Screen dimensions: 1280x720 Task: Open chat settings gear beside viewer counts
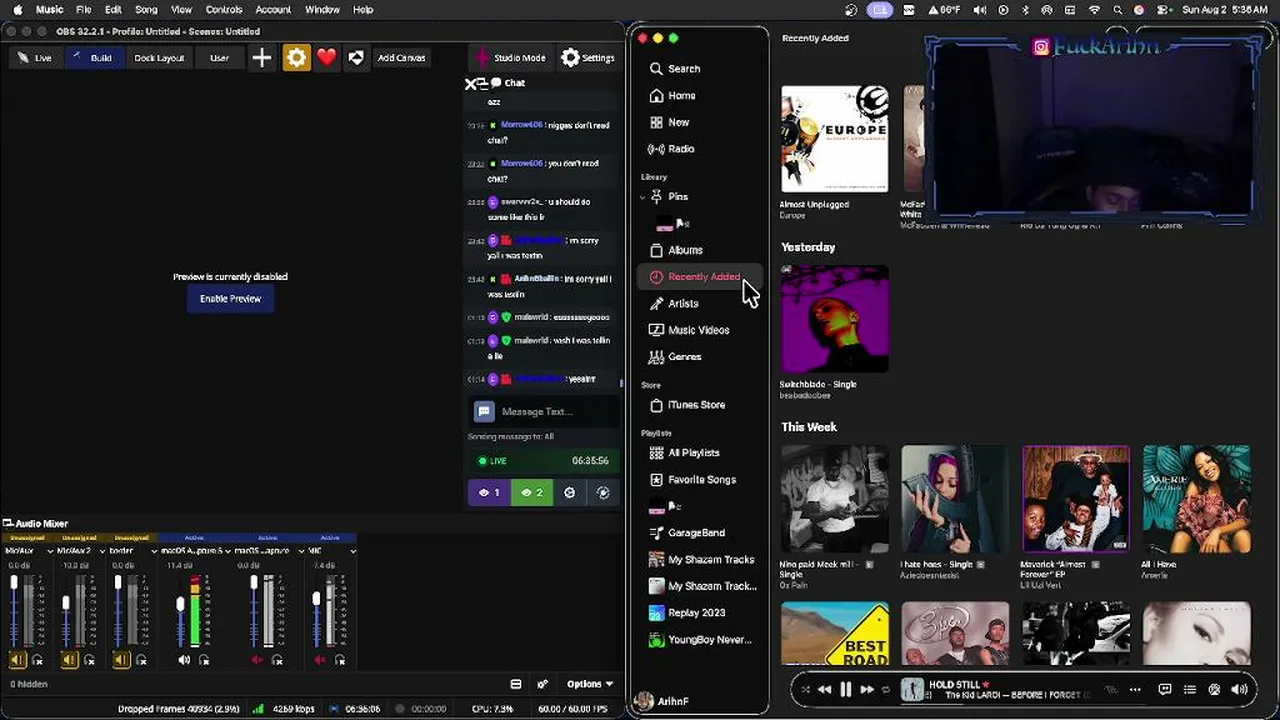[569, 492]
